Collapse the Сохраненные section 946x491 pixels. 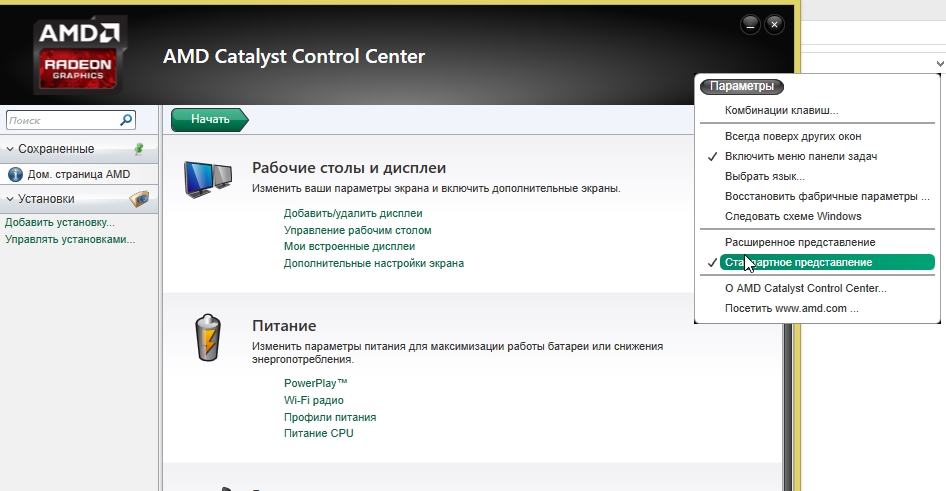tap(10, 149)
